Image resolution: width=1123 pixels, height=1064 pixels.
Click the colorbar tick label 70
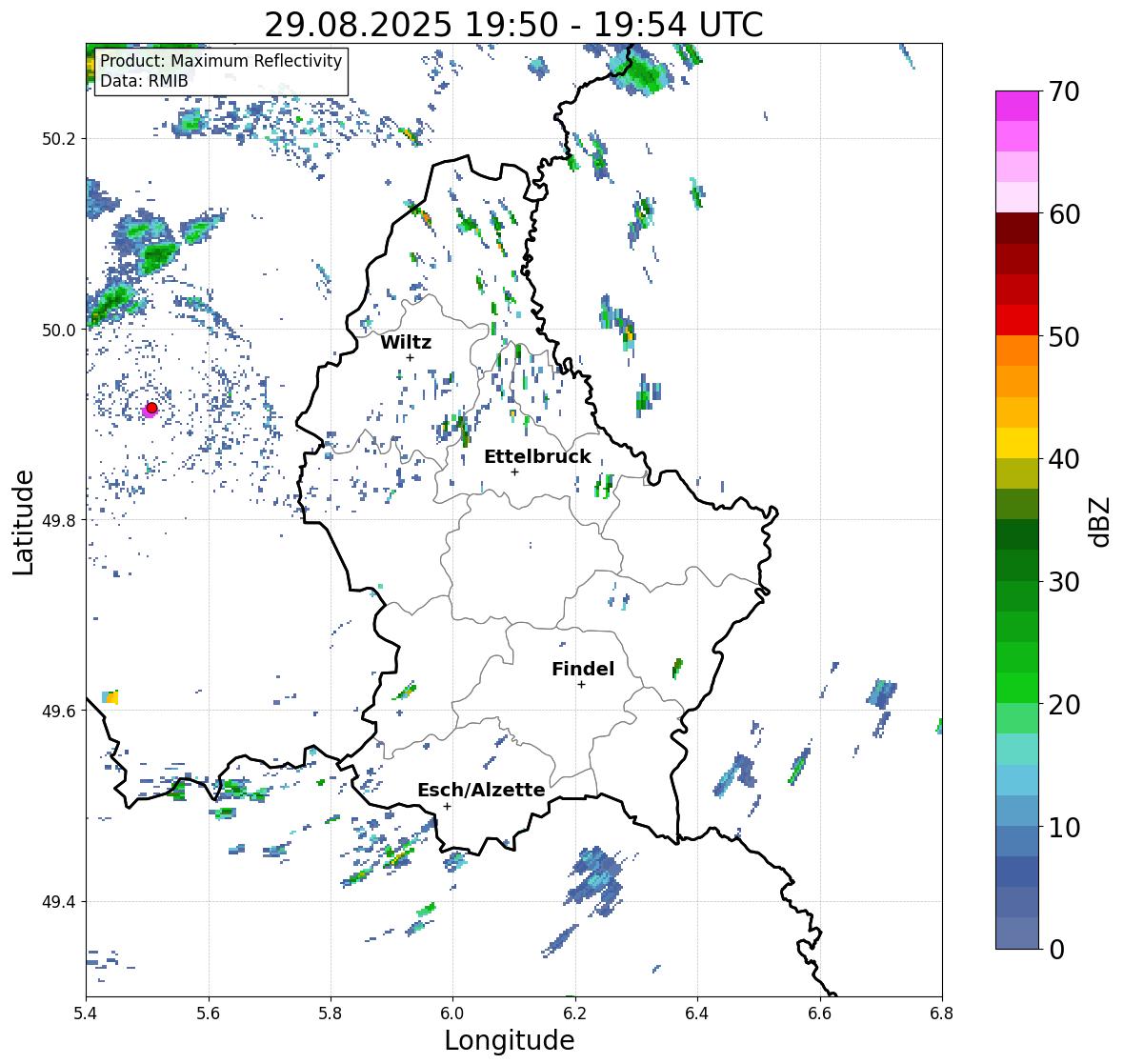(1064, 91)
